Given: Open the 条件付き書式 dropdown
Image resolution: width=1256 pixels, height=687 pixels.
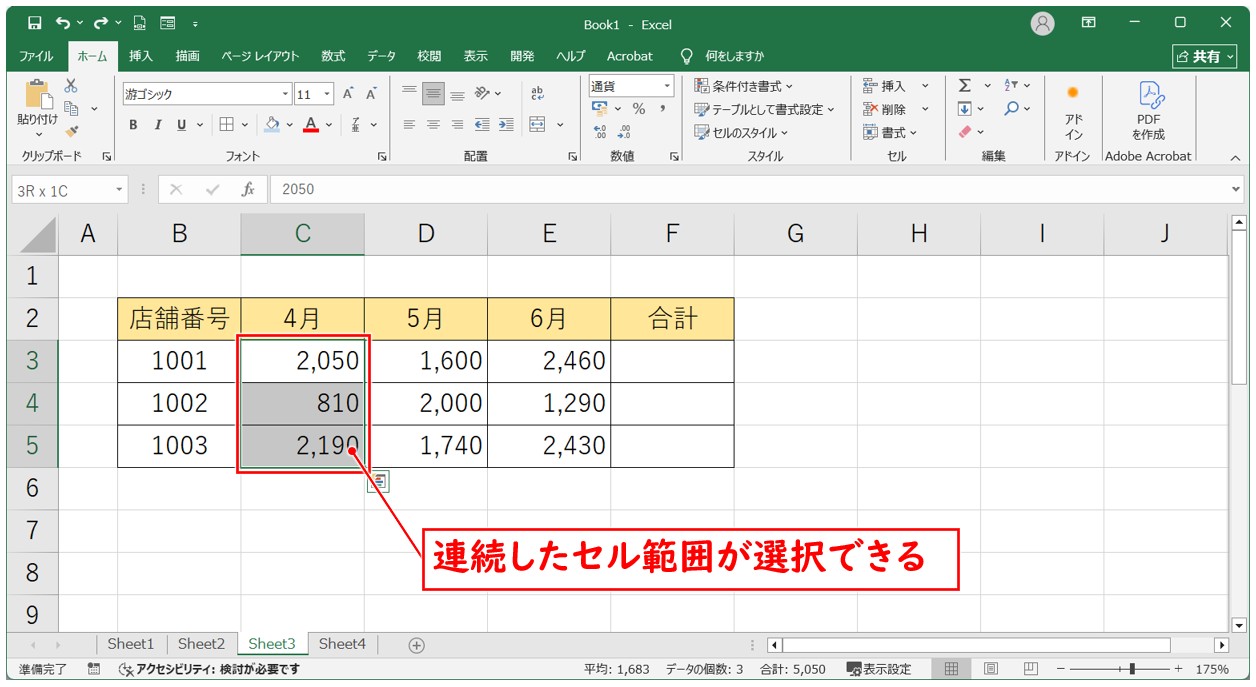Looking at the screenshot, I should [x=744, y=86].
